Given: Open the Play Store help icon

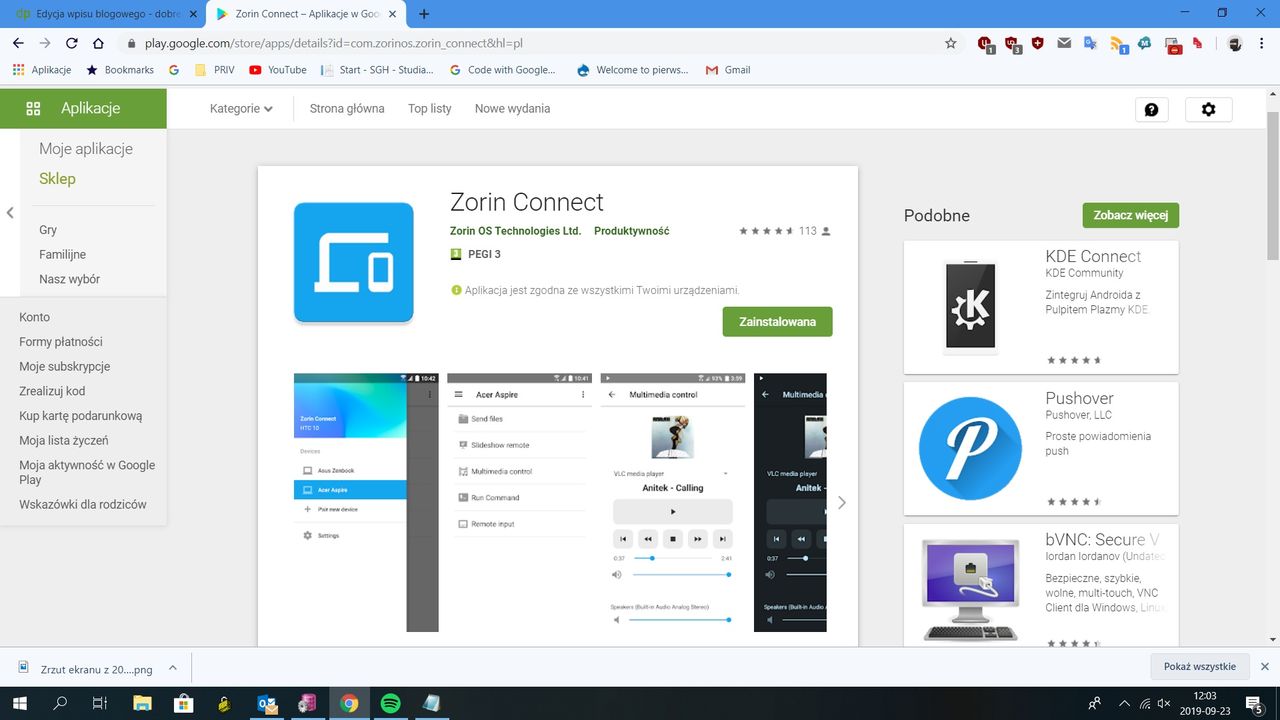Looking at the screenshot, I should 1151,109.
